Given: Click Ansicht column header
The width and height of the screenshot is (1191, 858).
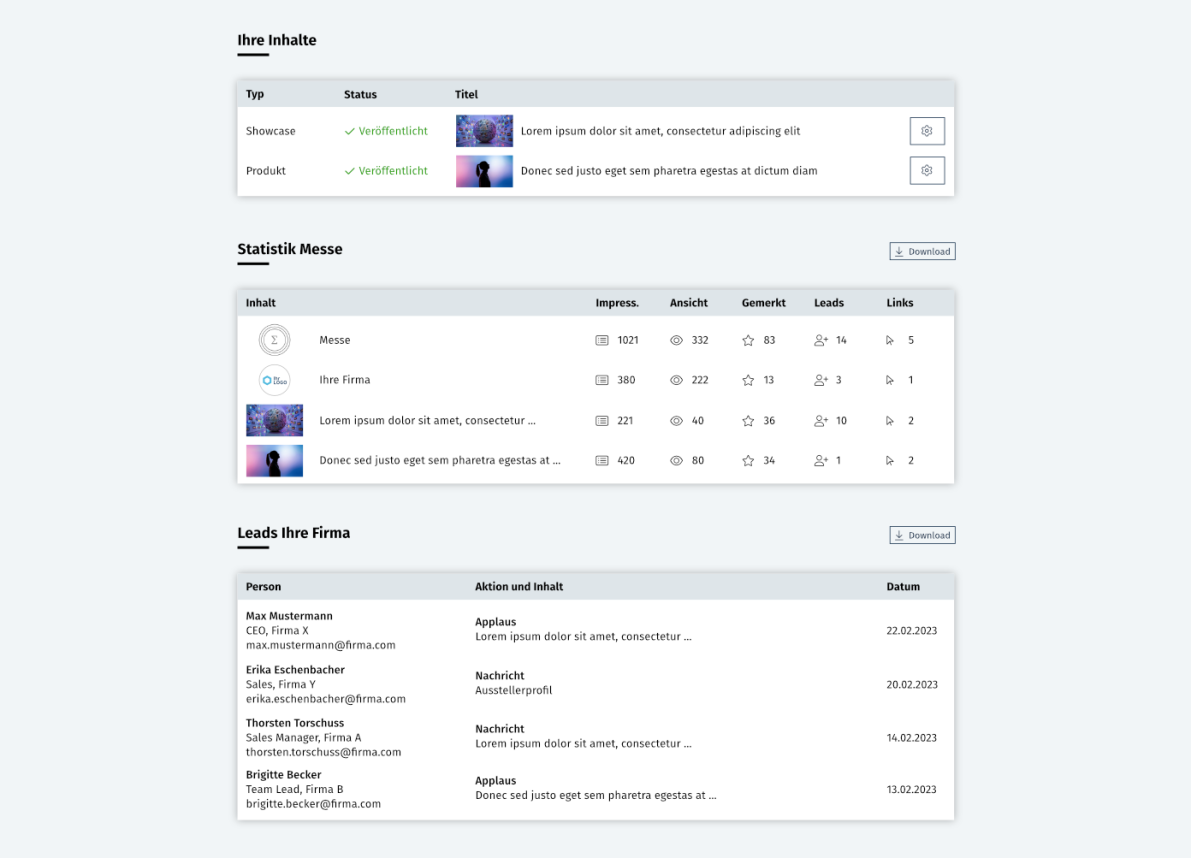Looking at the screenshot, I should [x=688, y=302].
